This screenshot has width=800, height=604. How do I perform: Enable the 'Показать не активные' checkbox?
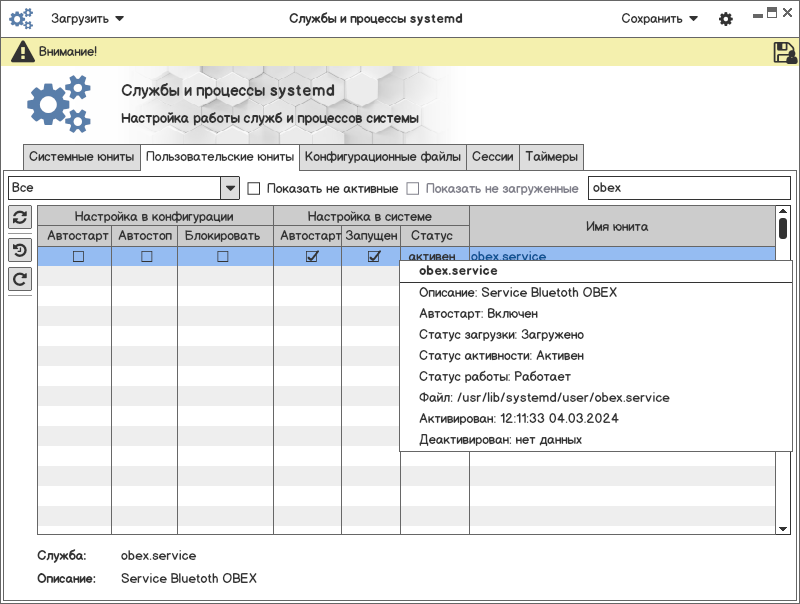pos(254,188)
